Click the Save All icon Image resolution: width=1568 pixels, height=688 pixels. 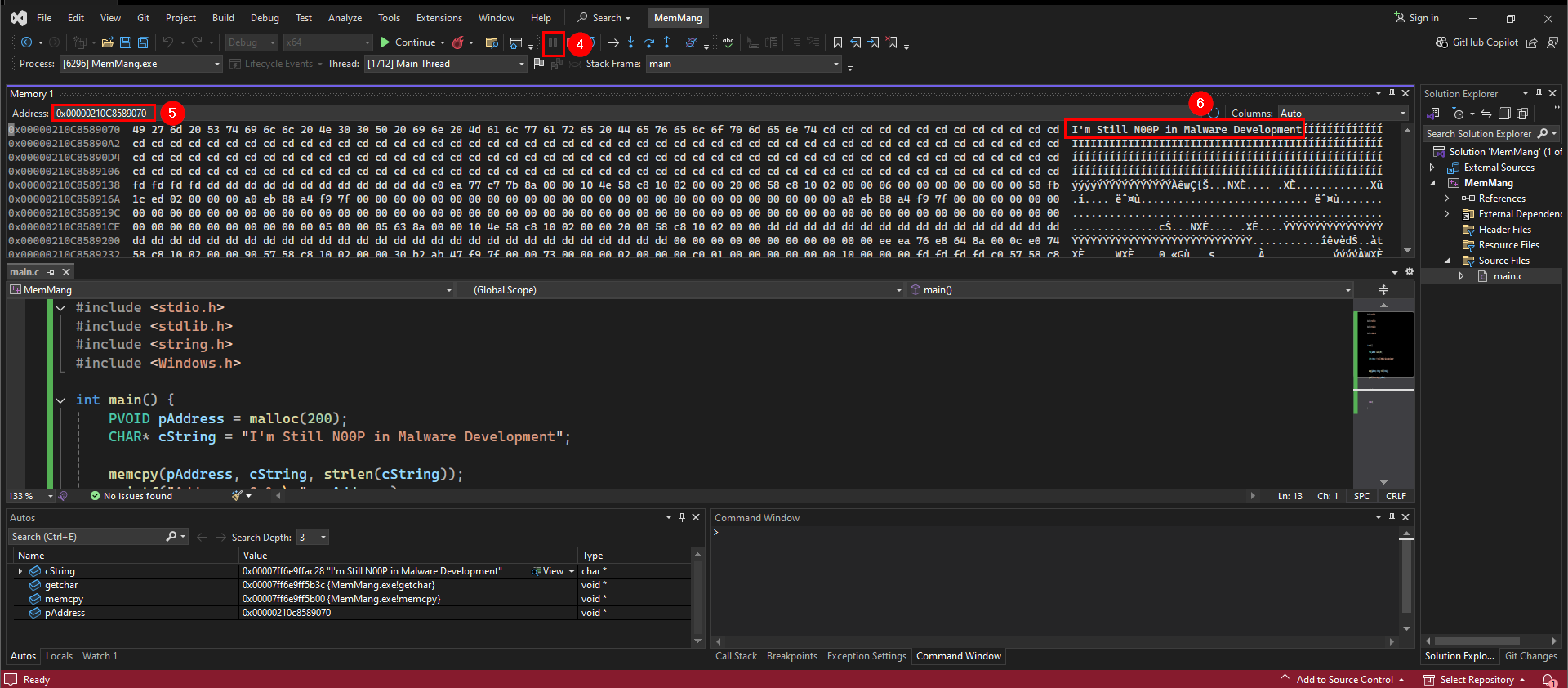tap(144, 42)
